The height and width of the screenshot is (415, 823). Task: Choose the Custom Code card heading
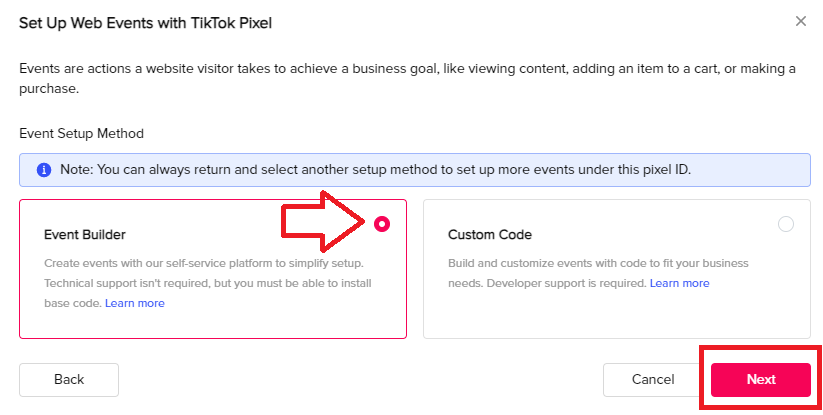click(490, 235)
